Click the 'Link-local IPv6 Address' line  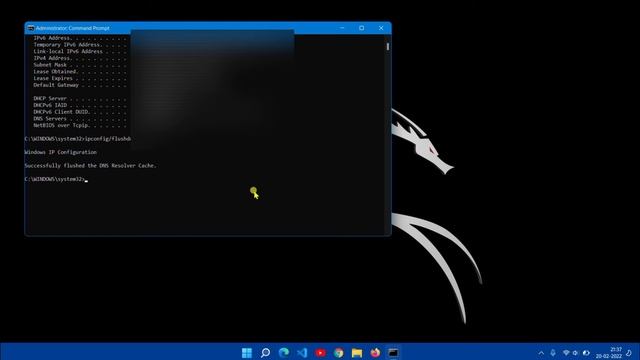tap(80, 51)
